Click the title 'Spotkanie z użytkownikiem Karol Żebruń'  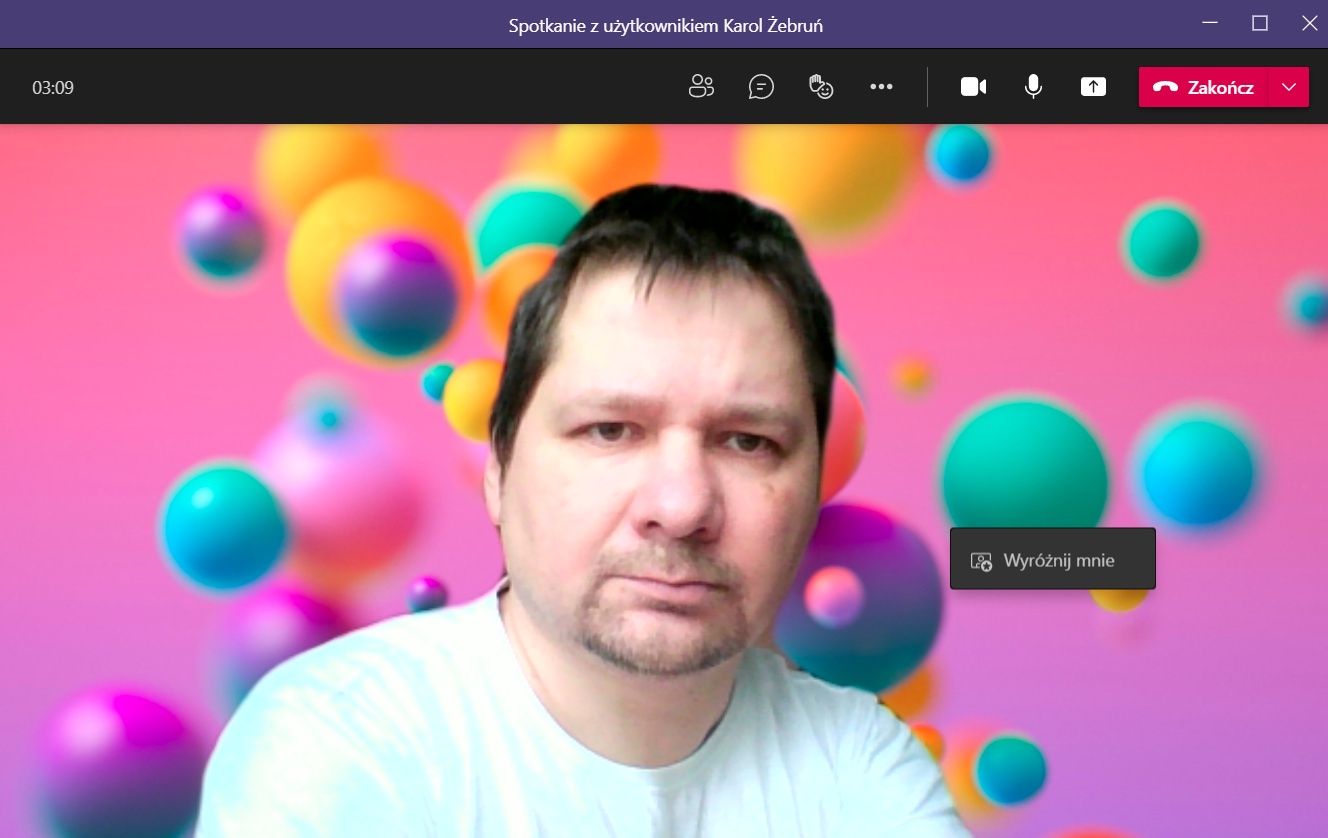tap(666, 25)
